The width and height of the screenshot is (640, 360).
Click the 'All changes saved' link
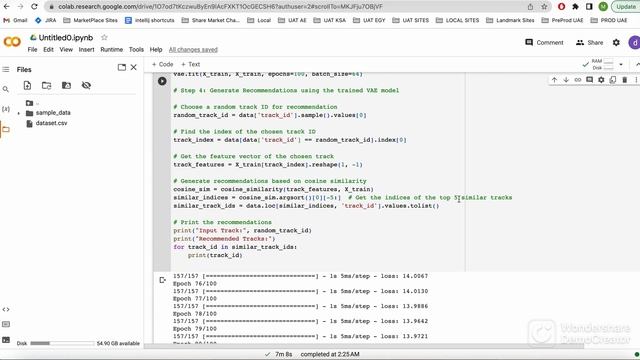pos(193,49)
